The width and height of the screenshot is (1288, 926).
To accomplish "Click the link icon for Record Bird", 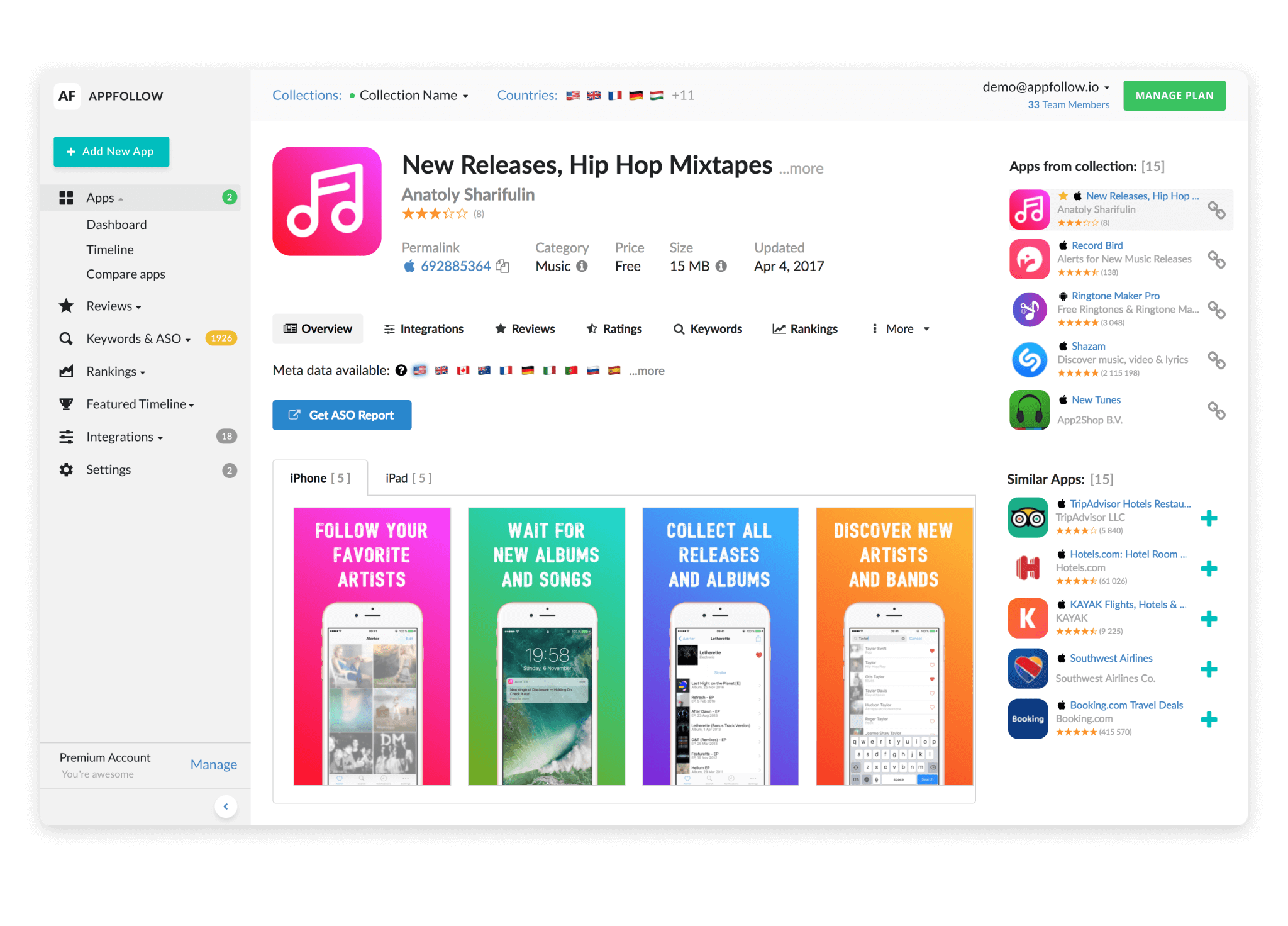I will pos(1216,259).
